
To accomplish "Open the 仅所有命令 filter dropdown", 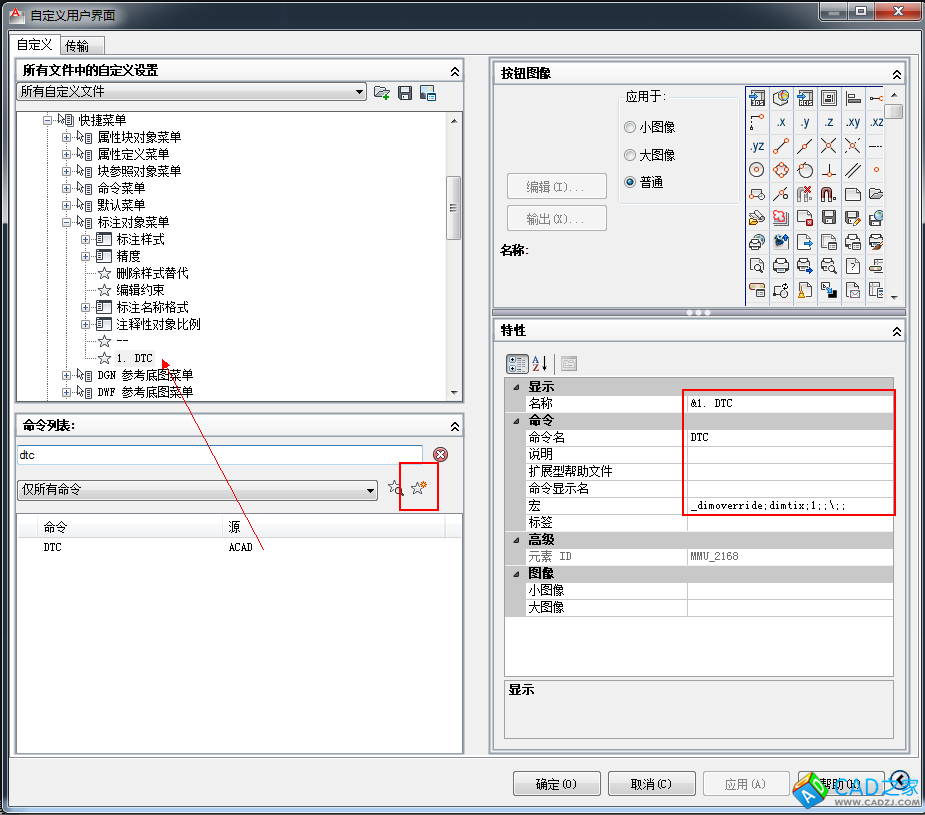I will 370,490.
